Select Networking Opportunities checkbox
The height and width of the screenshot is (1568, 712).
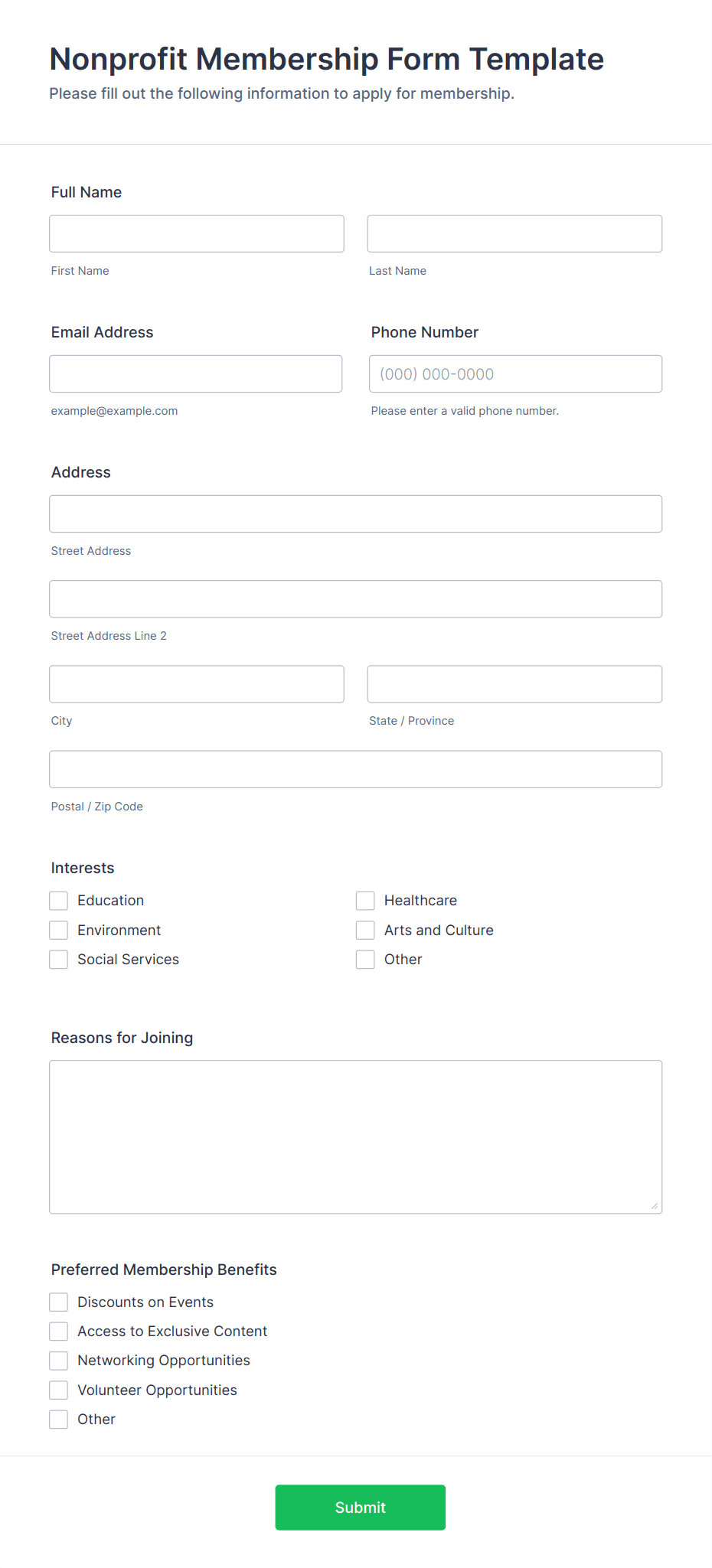coord(58,1360)
